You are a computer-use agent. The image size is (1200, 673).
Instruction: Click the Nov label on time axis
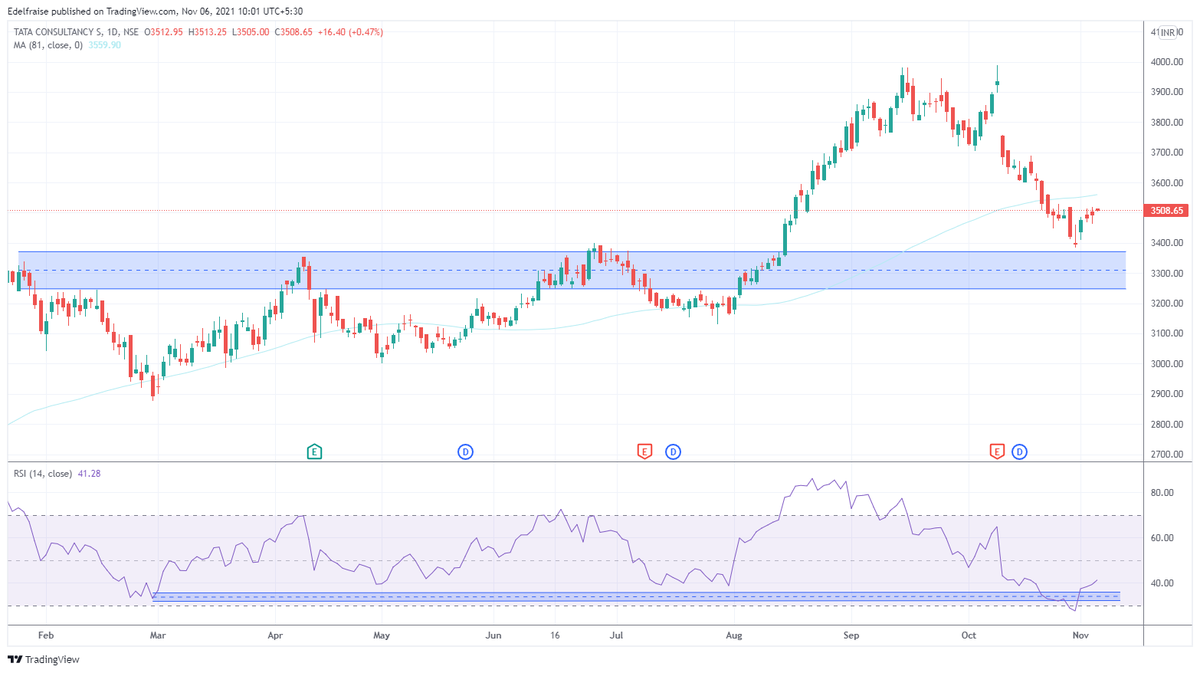click(1080, 635)
